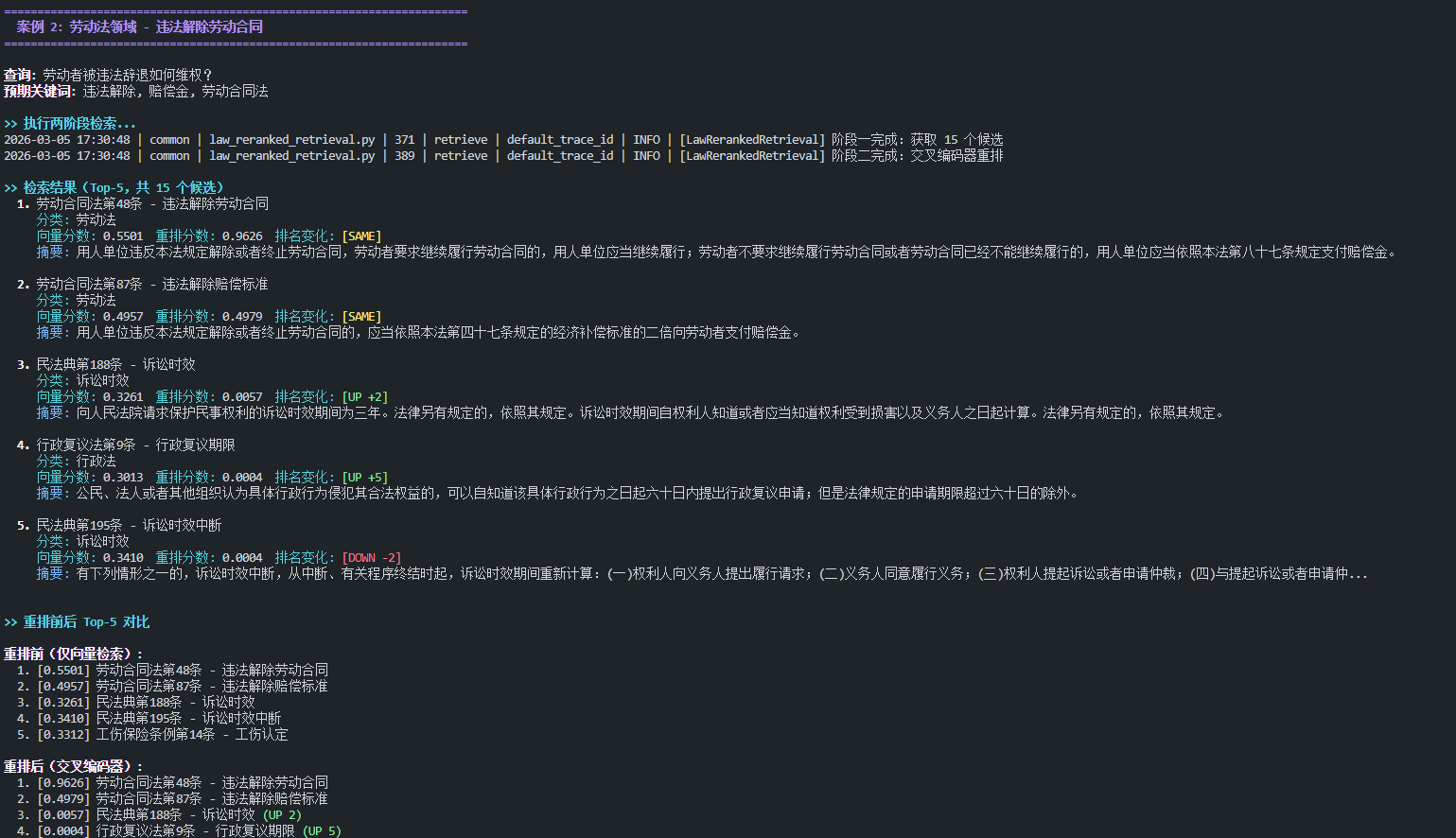Image resolution: width=1456 pixels, height=838 pixels.
Task: Click the '重排前 (仅向量检索):' label
Action: [x=74, y=654]
